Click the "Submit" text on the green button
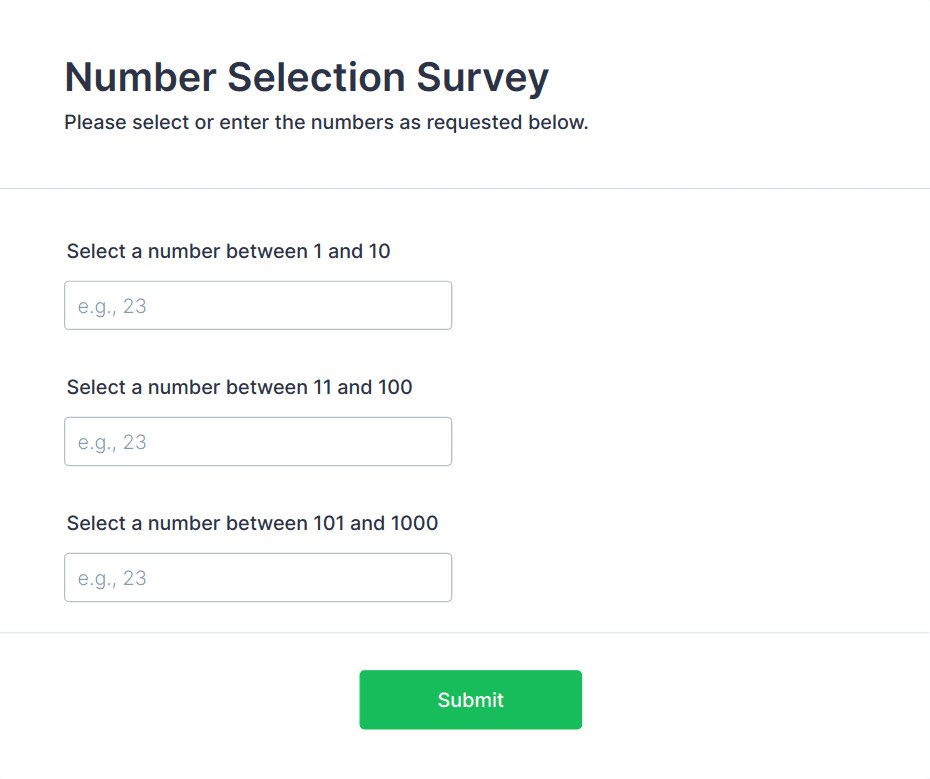 pyautogui.click(x=470, y=700)
